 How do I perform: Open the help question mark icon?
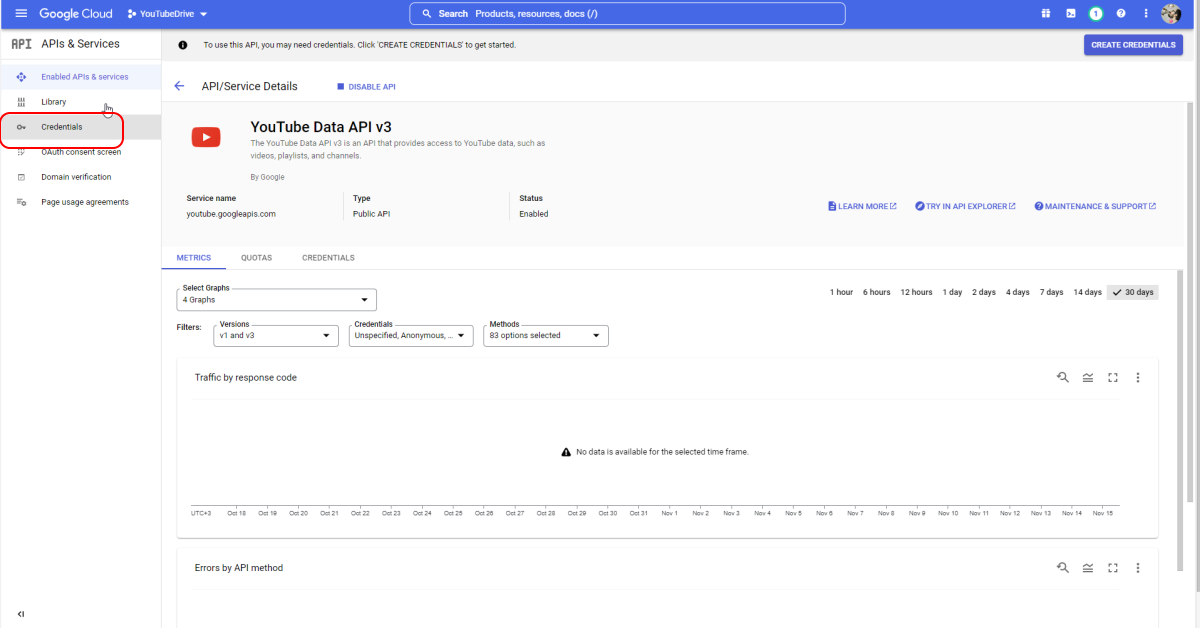1121,14
